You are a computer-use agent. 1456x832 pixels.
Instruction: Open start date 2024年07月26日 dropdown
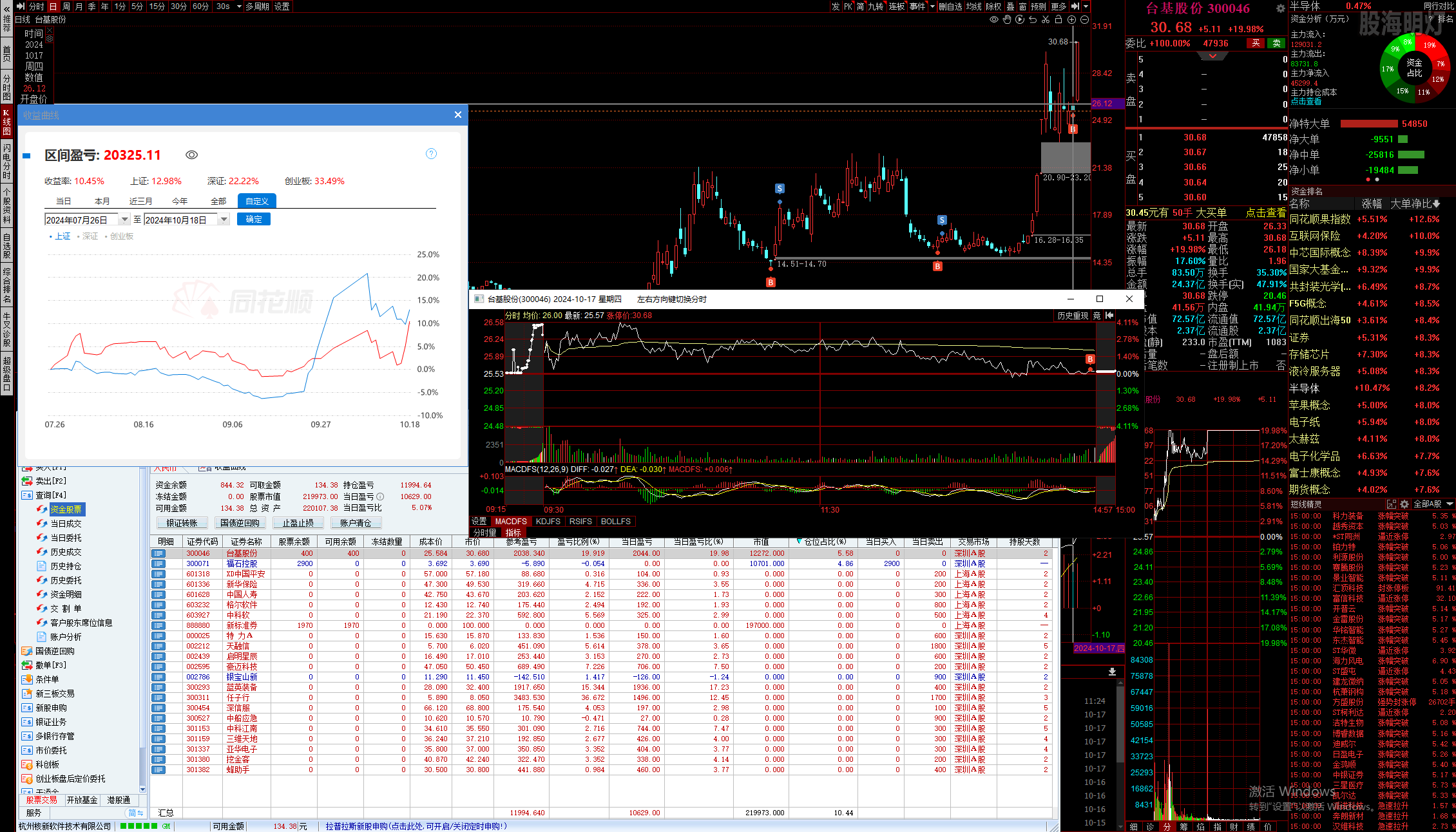coord(124,220)
